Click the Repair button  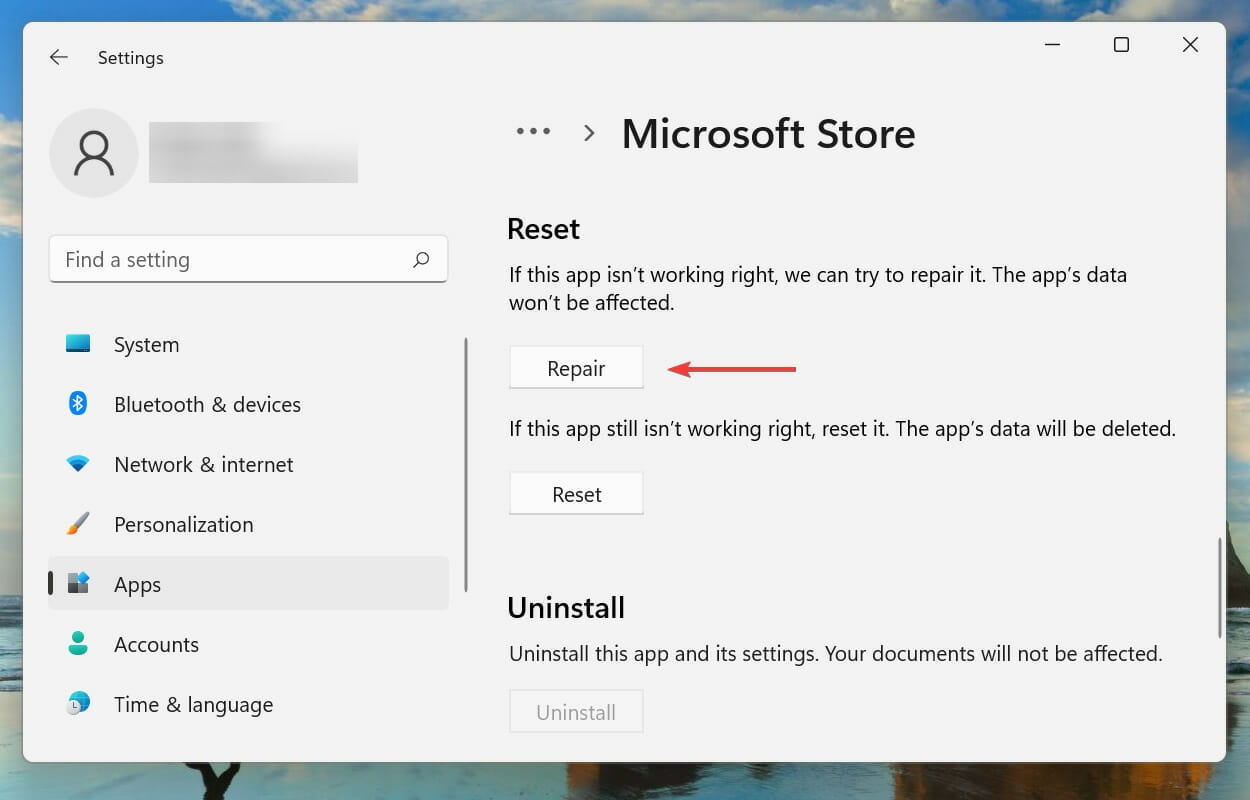click(576, 368)
